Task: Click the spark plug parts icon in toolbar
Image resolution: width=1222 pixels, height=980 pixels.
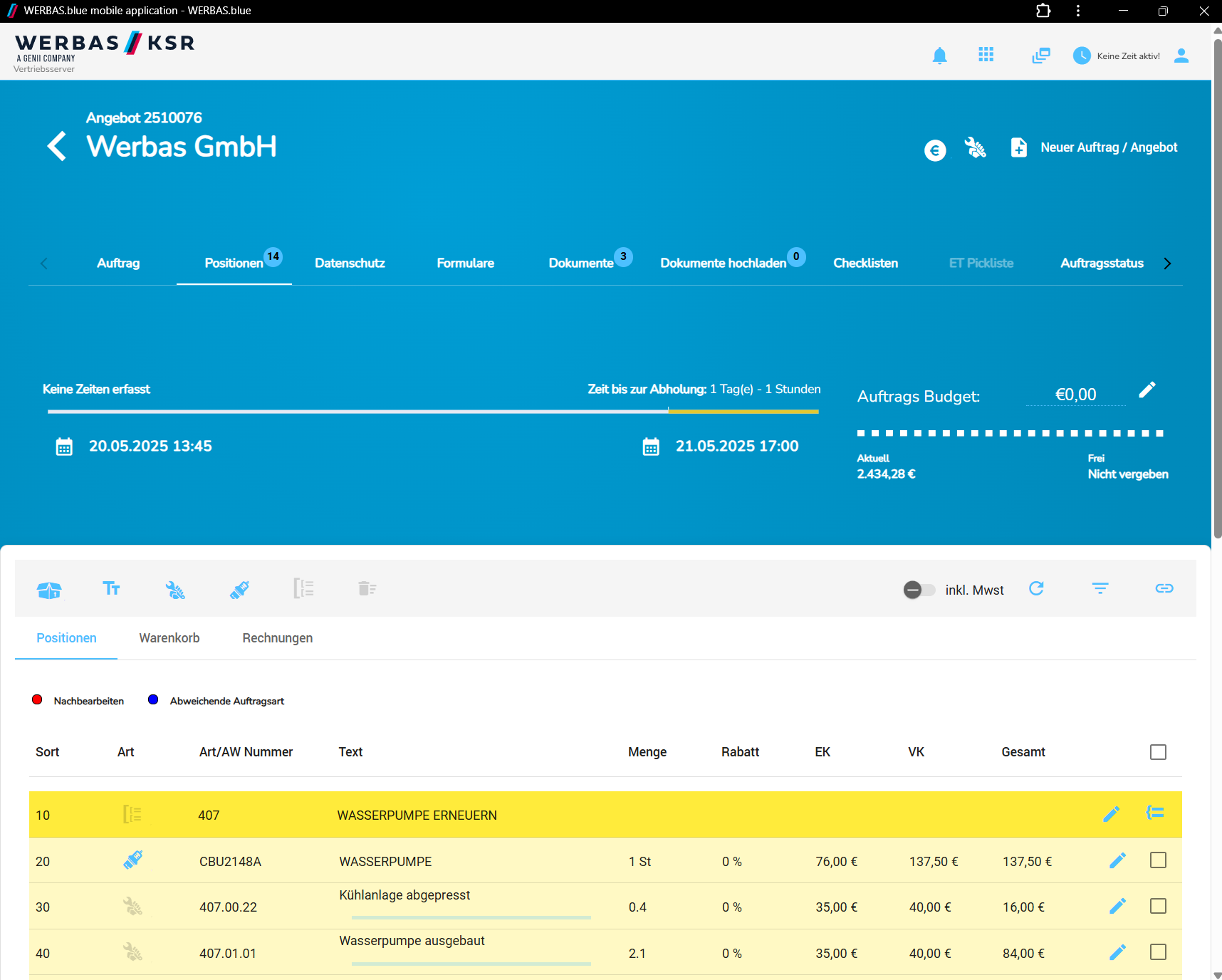Action: [239, 589]
